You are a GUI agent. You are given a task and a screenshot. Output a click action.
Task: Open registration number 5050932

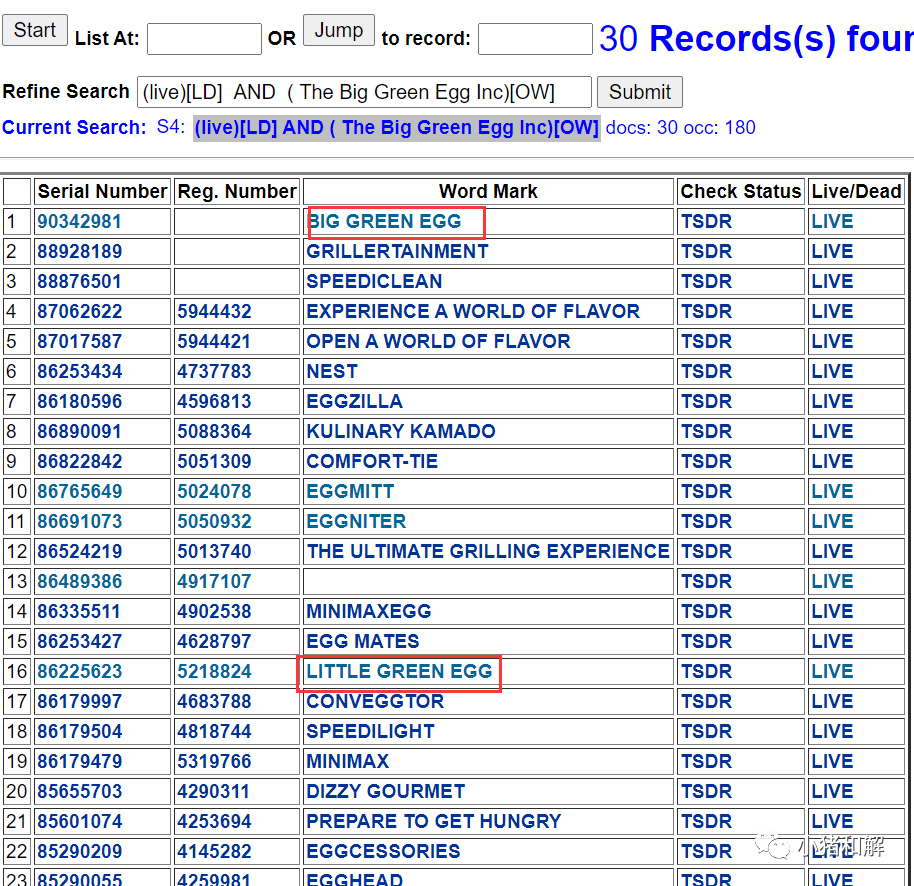coord(214,522)
